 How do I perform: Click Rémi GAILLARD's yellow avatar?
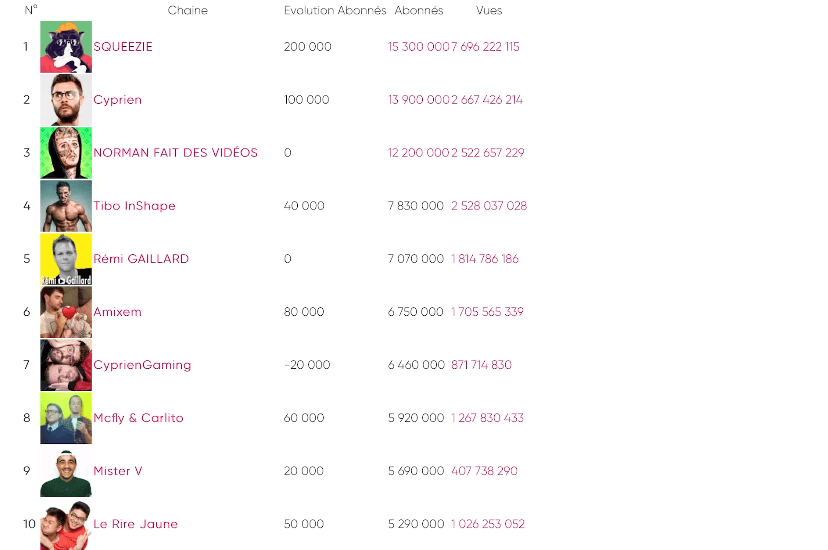(x=66, y=259)
